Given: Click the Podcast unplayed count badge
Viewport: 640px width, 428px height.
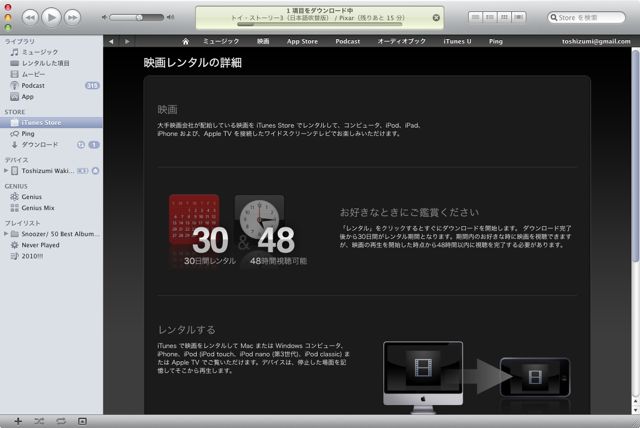Looking at the screenshot, I should coord(92,86).
